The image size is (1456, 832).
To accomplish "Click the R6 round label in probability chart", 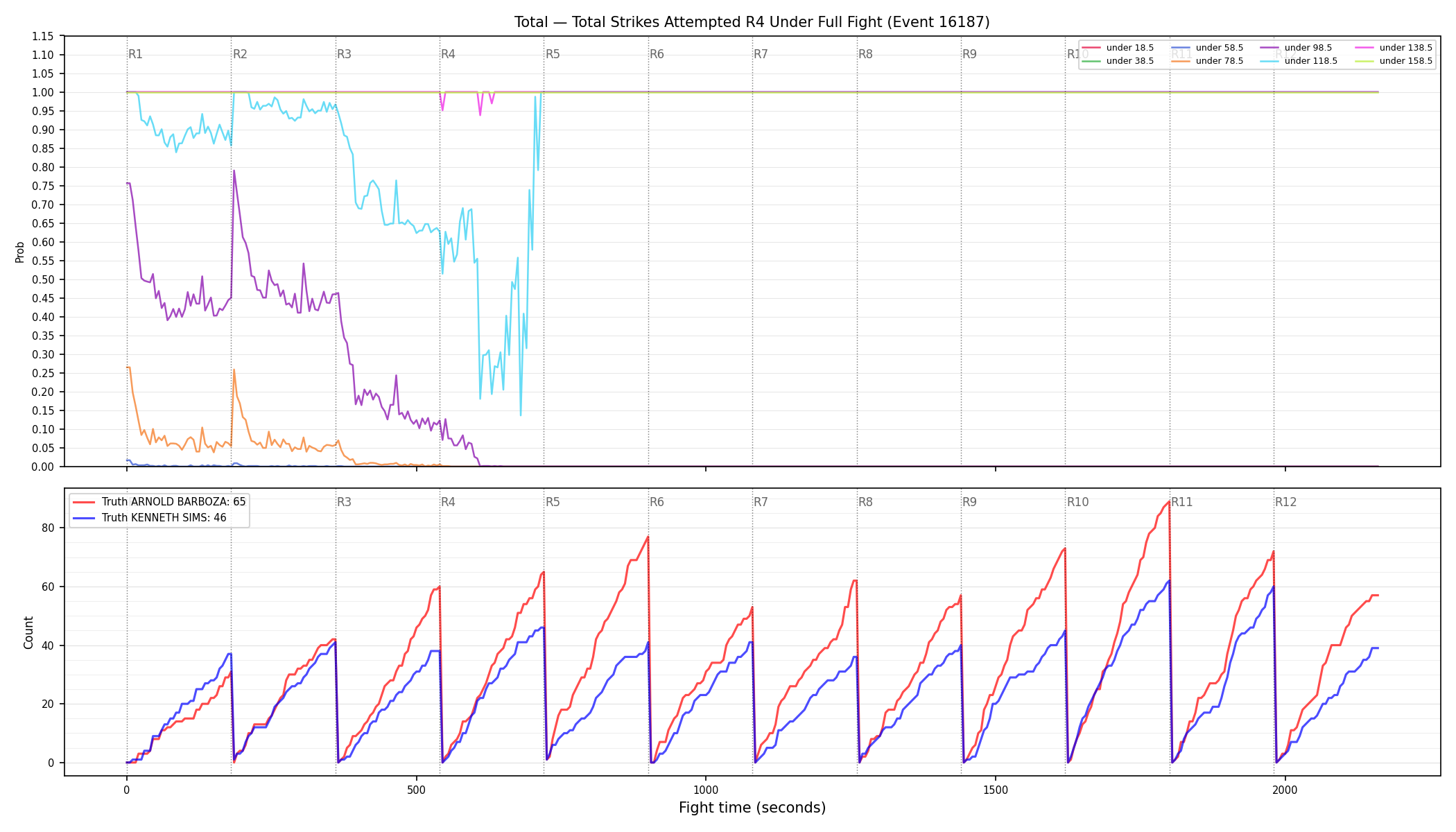I will pyautogui.click(x=657, y=54).
